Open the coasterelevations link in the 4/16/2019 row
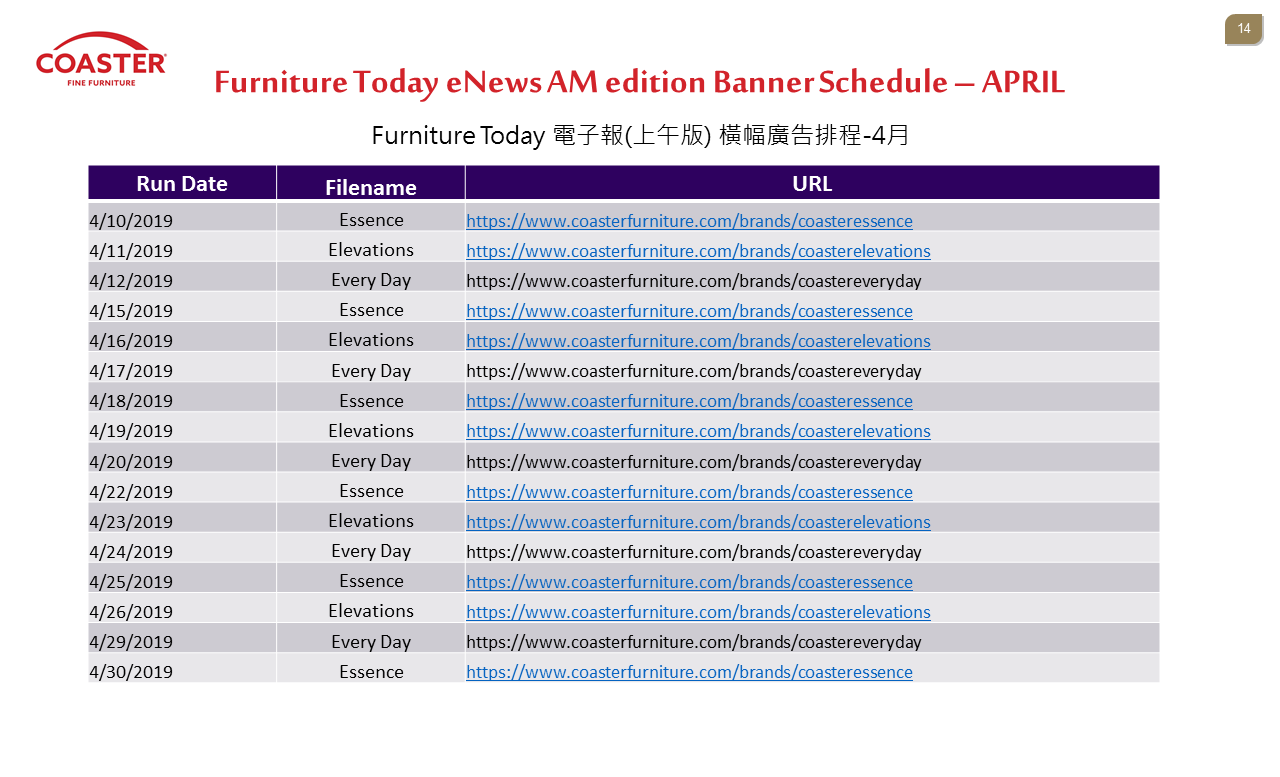This screenshot has height=777, width=1280. 698,341
